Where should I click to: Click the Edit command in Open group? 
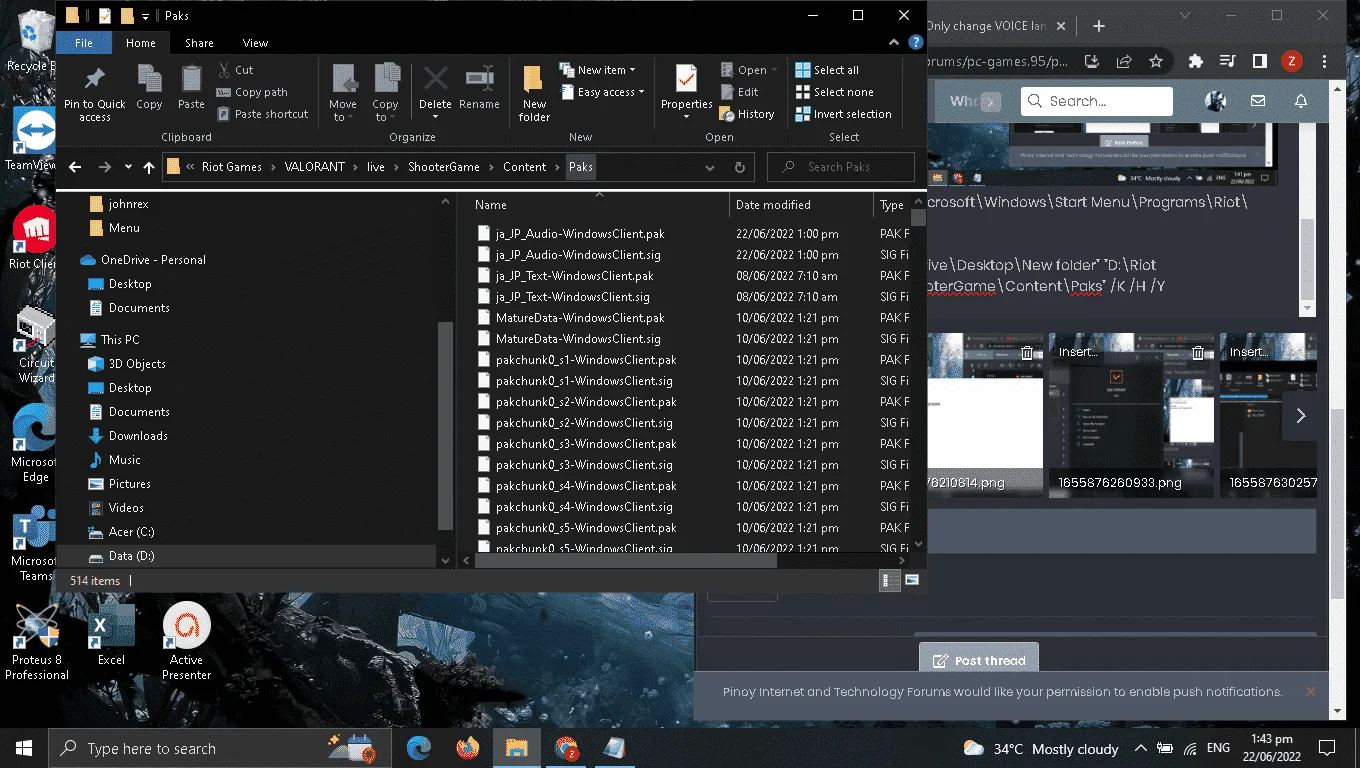(x=740, y=92)
